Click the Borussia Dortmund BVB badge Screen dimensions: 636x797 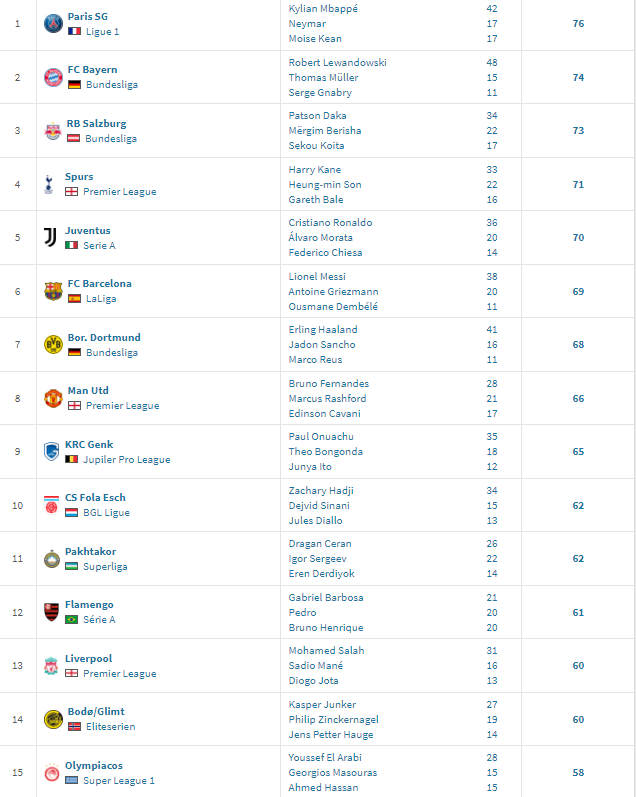[x=53, y=345]
